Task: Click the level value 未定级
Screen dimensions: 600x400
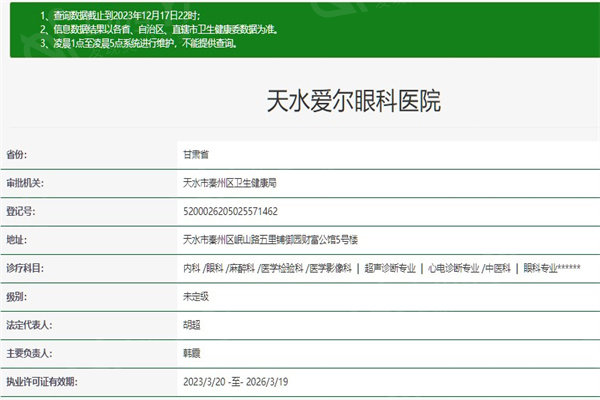Action: pyautogui.click(x=196, y=296)
